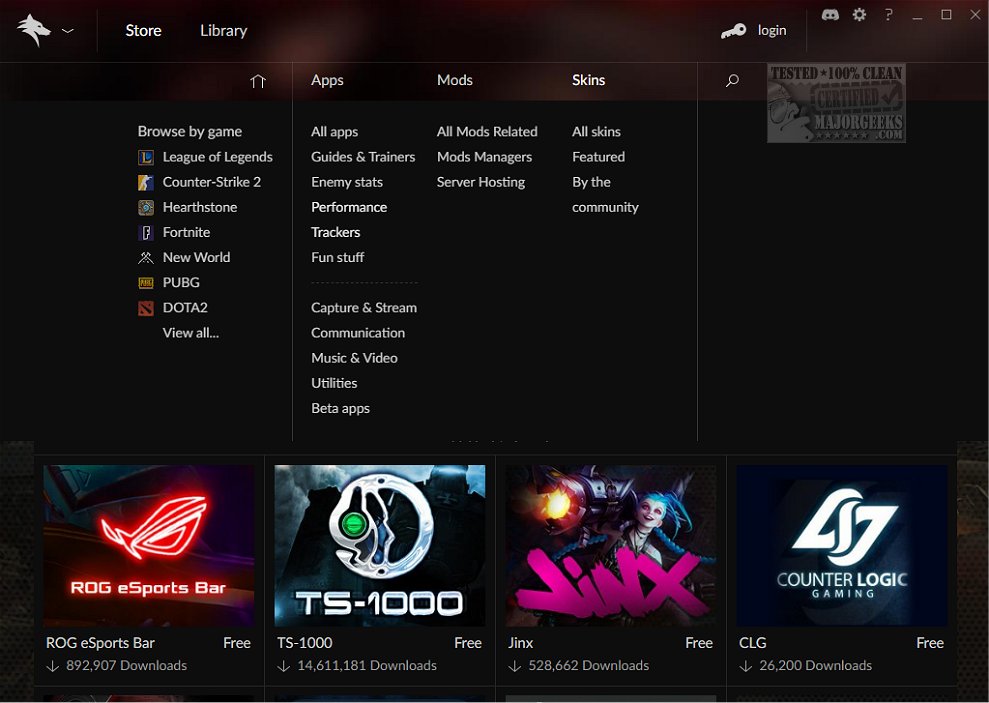The width and height of the screenshot is (989, 703).
Task: Open Fun stuff category
Action: click(x=337, y=257)
